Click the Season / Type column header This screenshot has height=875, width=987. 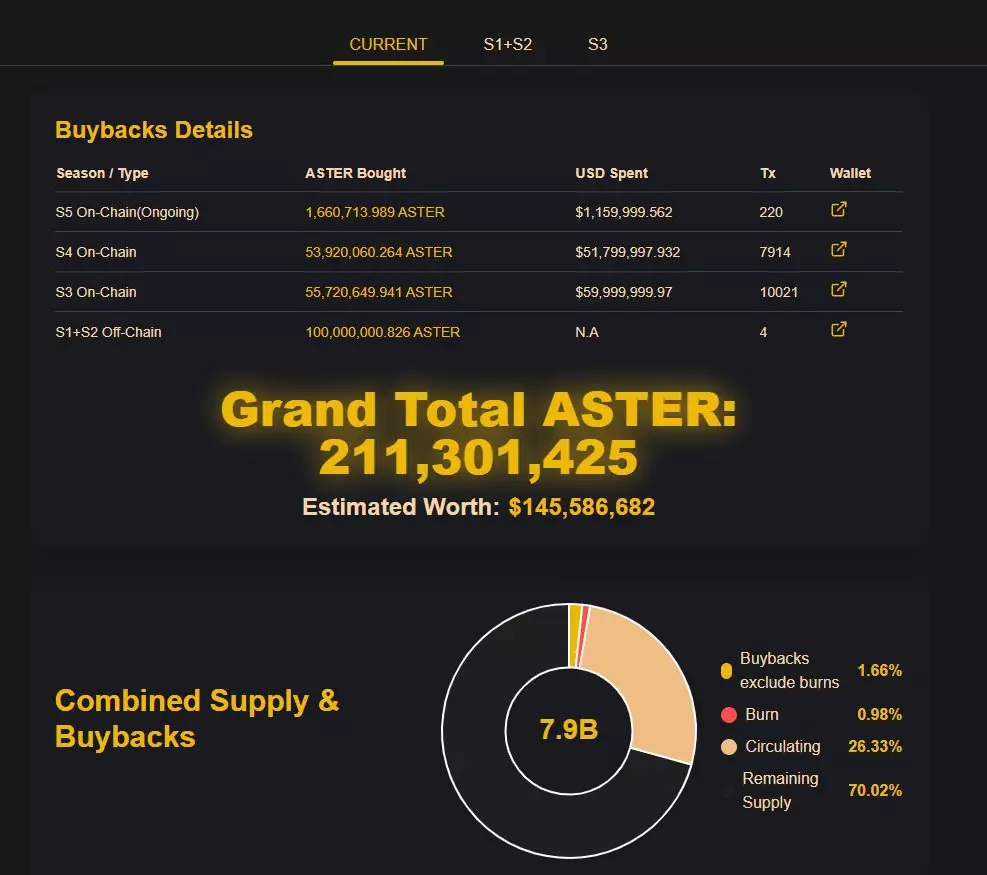click(102, 173)
